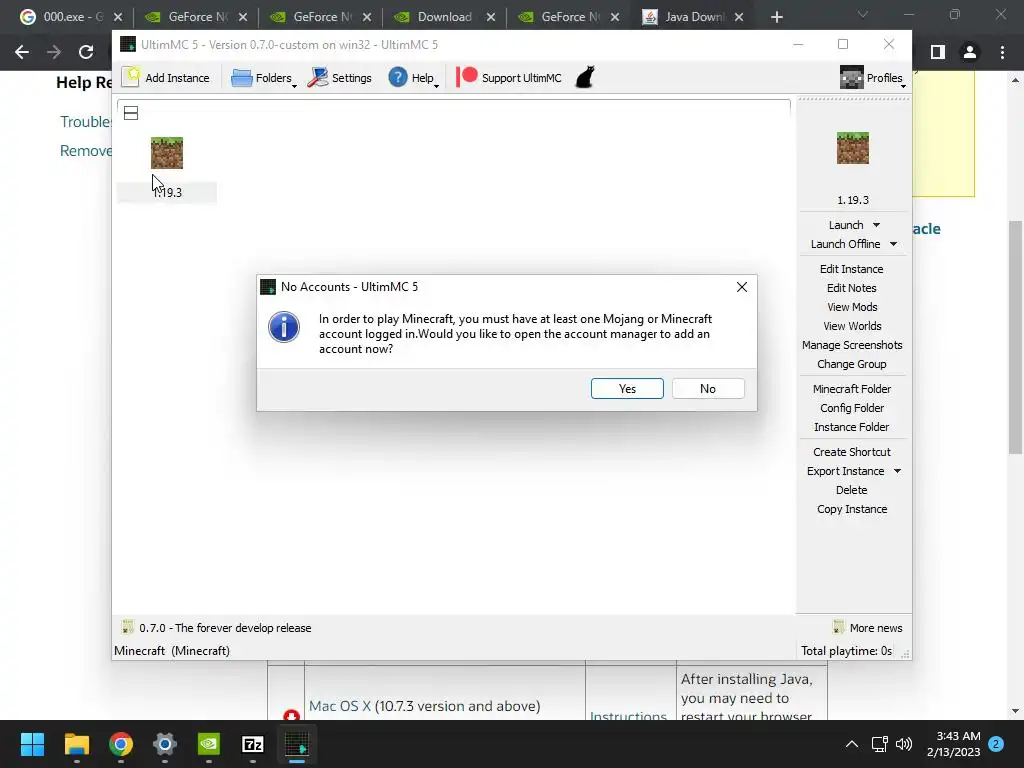Screen dimensions: 1024x768
Task: Open File Explorer from taskbar
Action: coord(77,744)
